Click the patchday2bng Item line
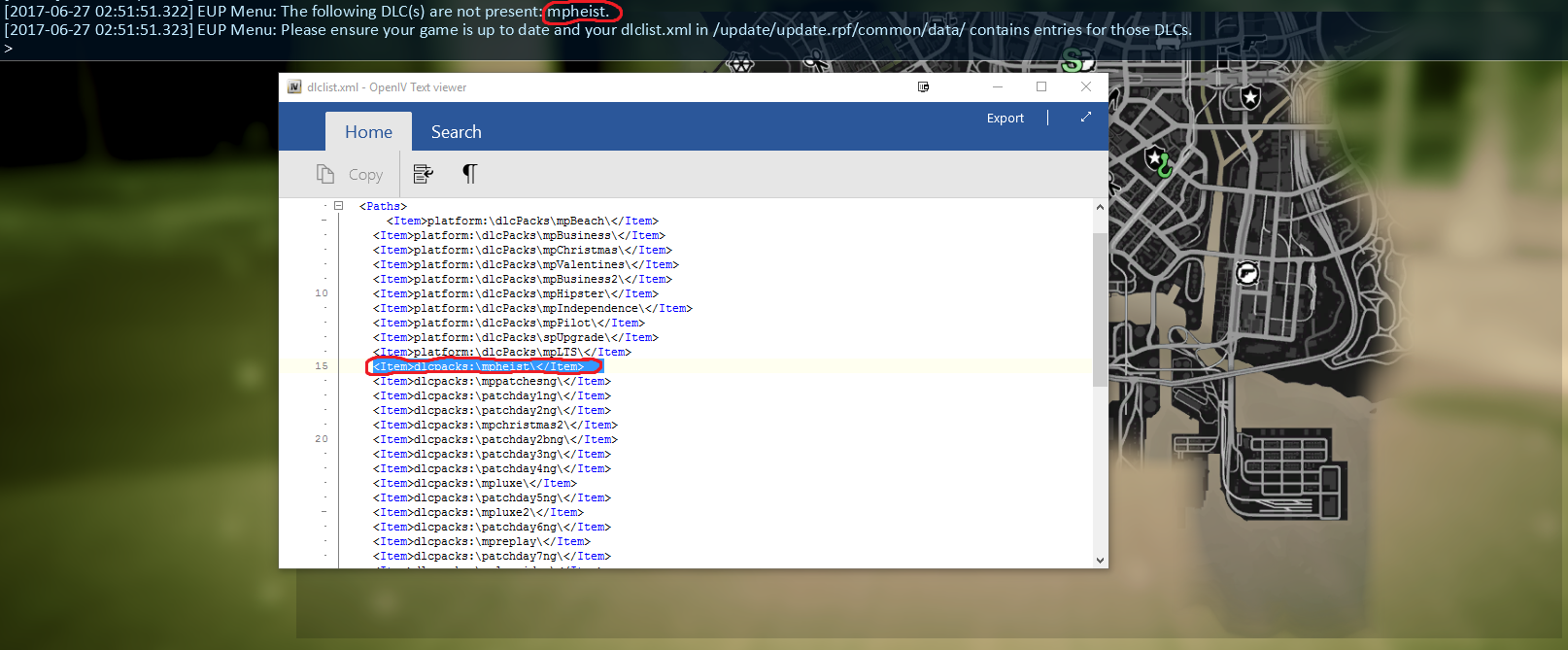This screenshot has width=1568, height=650. coord(495,439)
